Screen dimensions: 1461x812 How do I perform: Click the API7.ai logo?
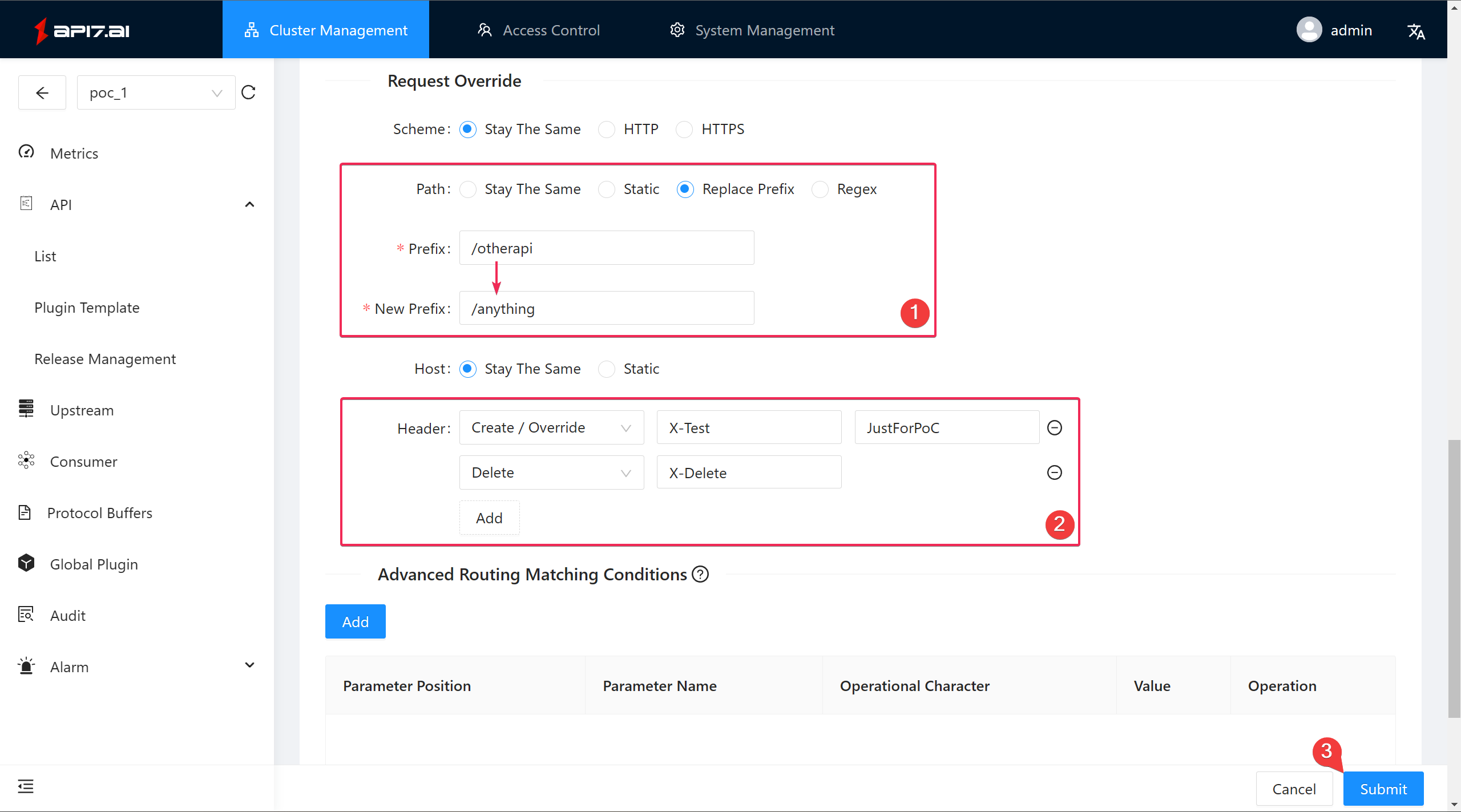point(82,30)
